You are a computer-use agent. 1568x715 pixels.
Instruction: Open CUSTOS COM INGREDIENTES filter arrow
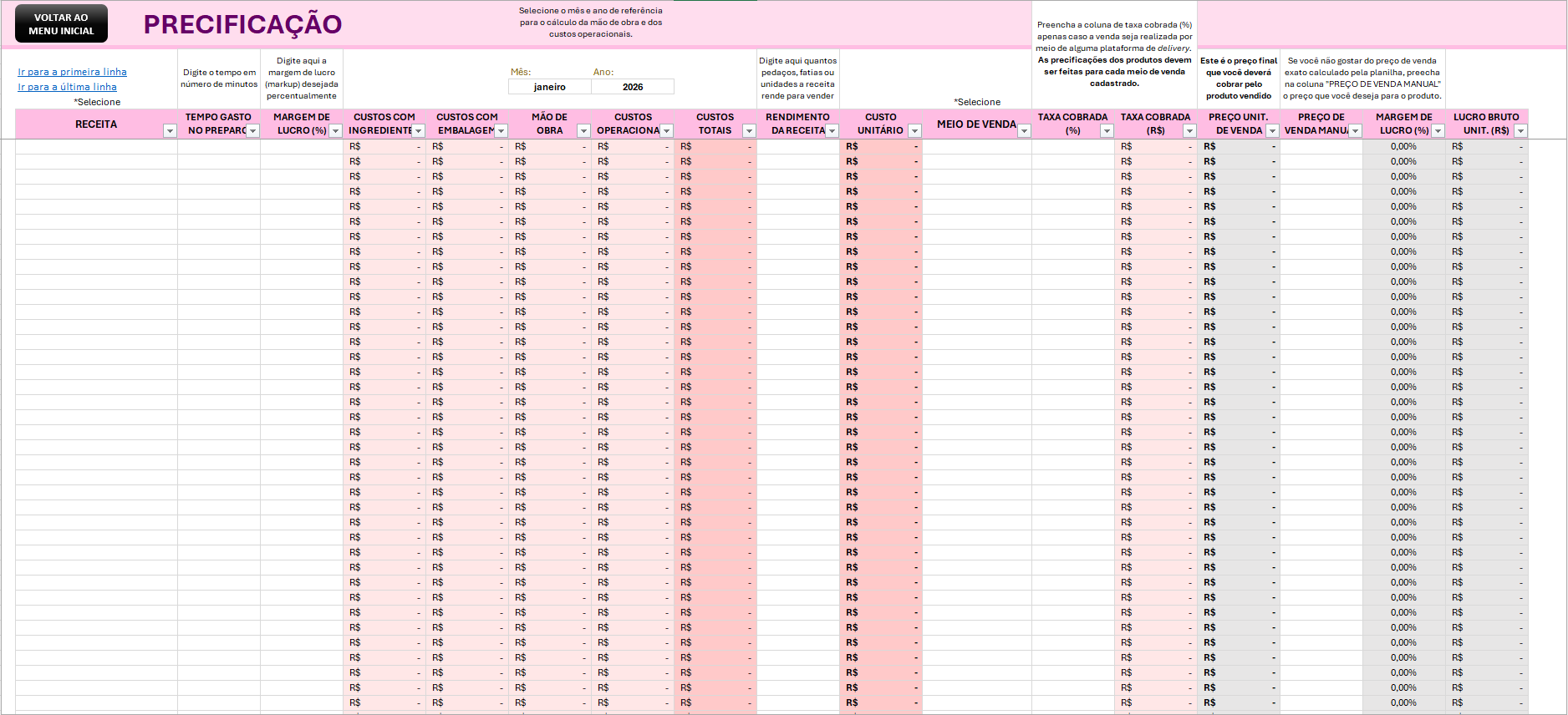click(418, 131)
